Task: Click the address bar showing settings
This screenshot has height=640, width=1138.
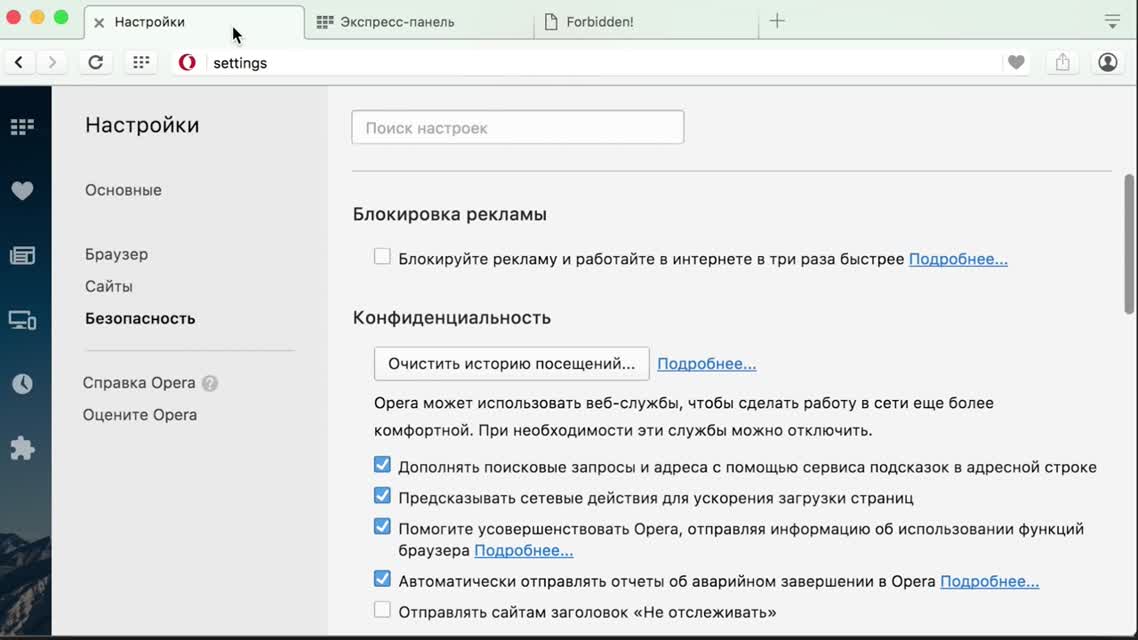Action: tap(602, 63)
